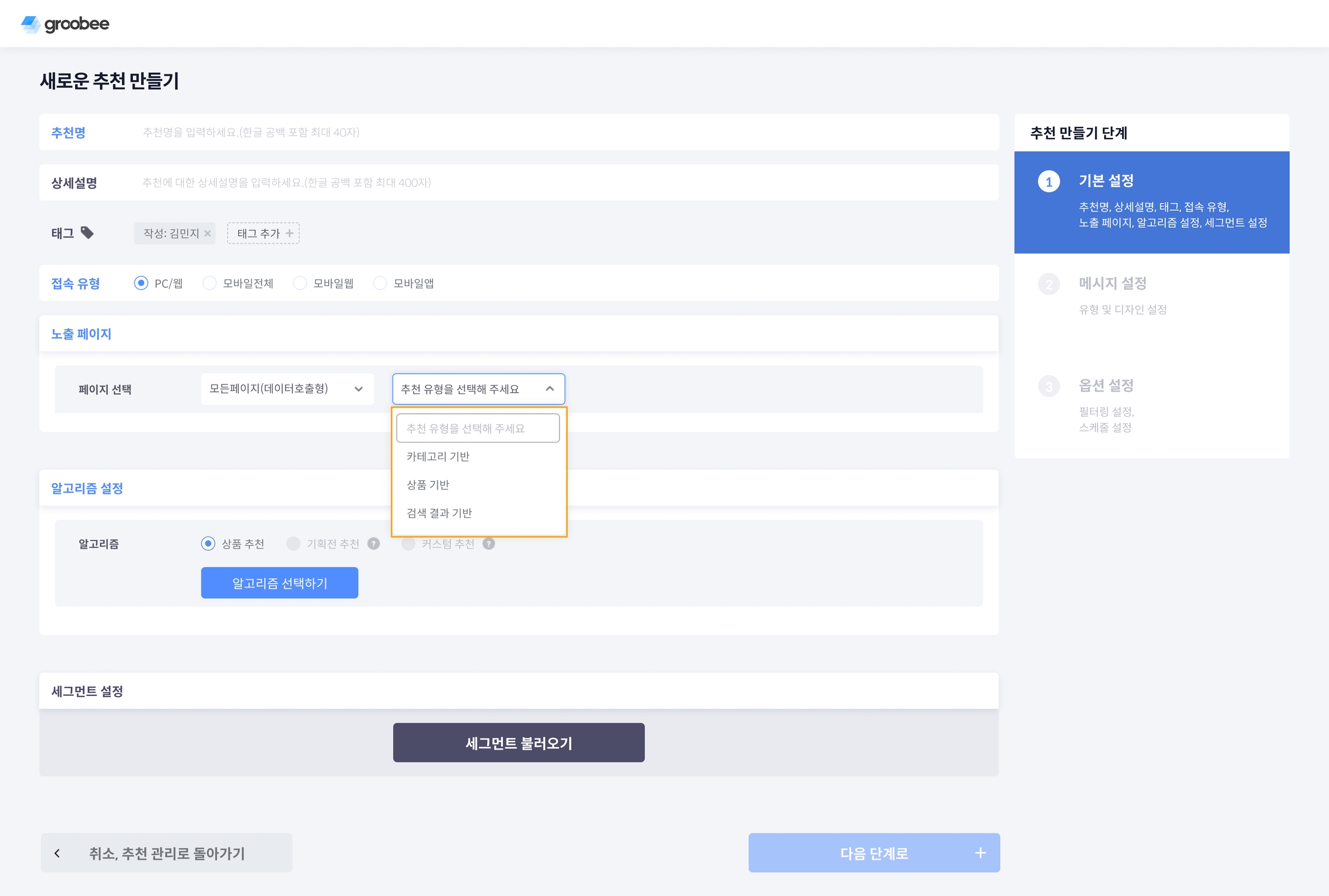The height and width of the screenshot is (896, 1329).
Task: Remove the 작성: 김민지 tag with the x
Action: [x=208, y=234]
